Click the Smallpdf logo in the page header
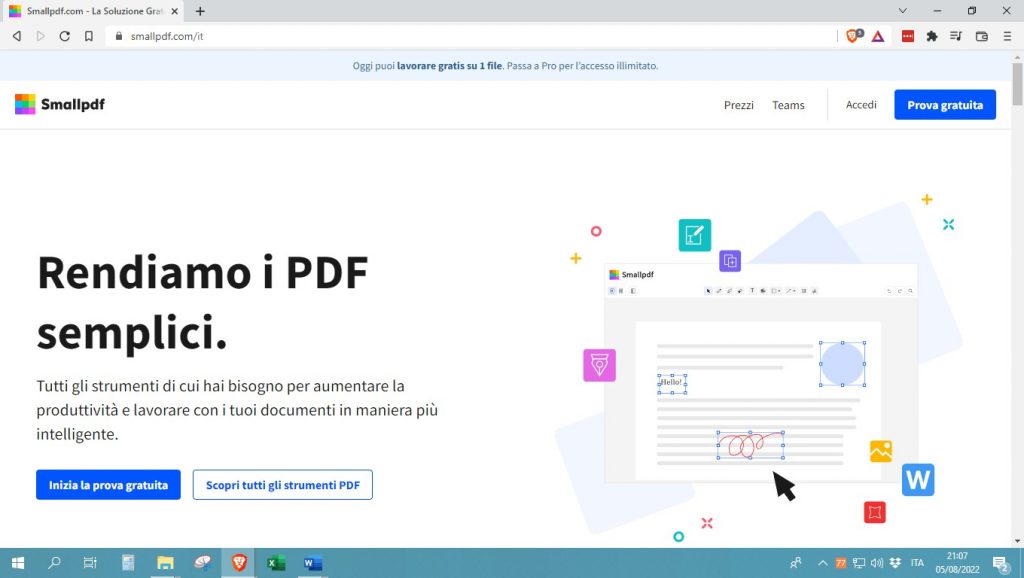Screen dimensions: 1024x578 pyautogui.click(x=59, y=104)
